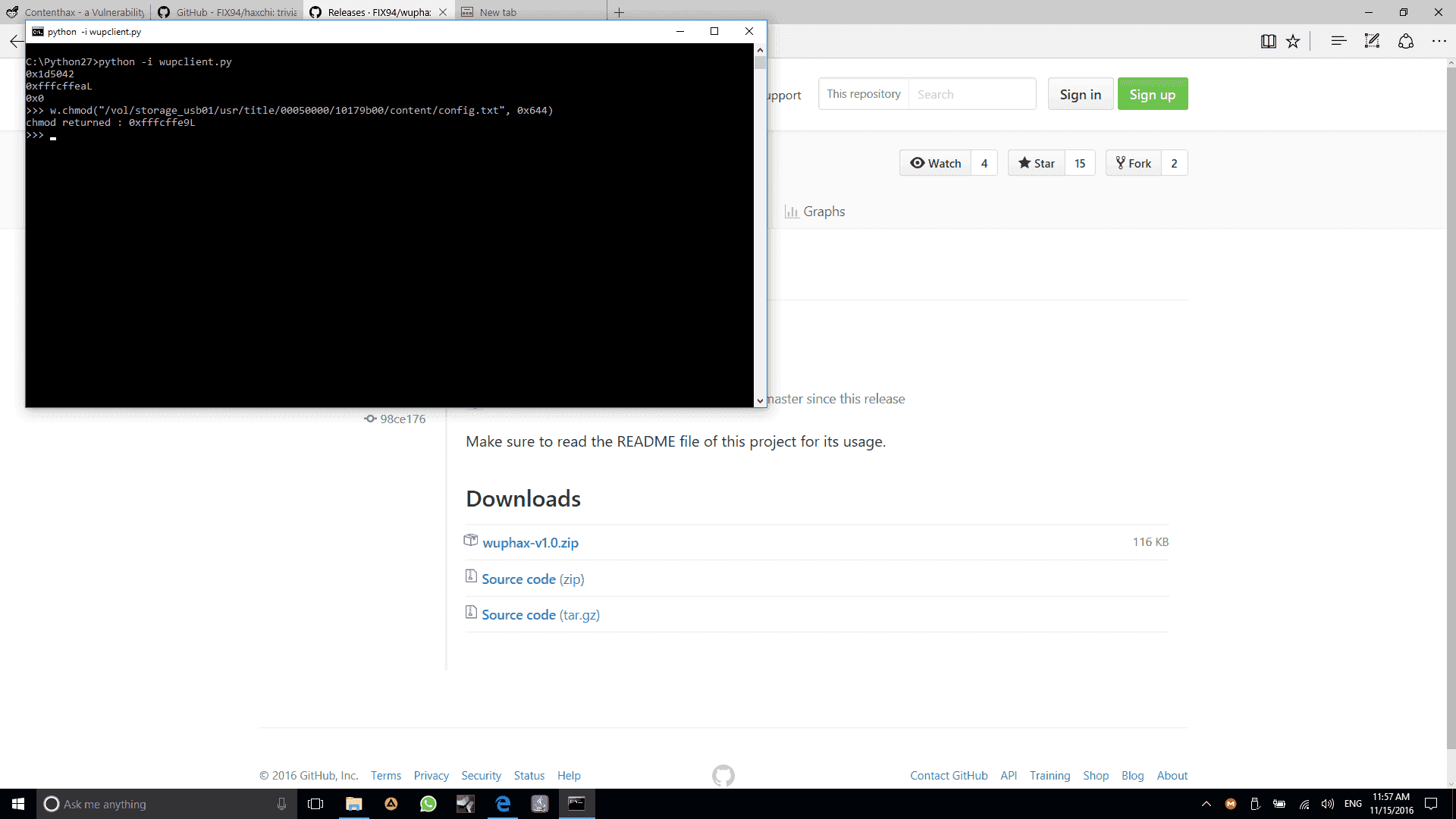1456x819 pixels.
Task: Click the green Sign up button
Action: (1152, 94)
